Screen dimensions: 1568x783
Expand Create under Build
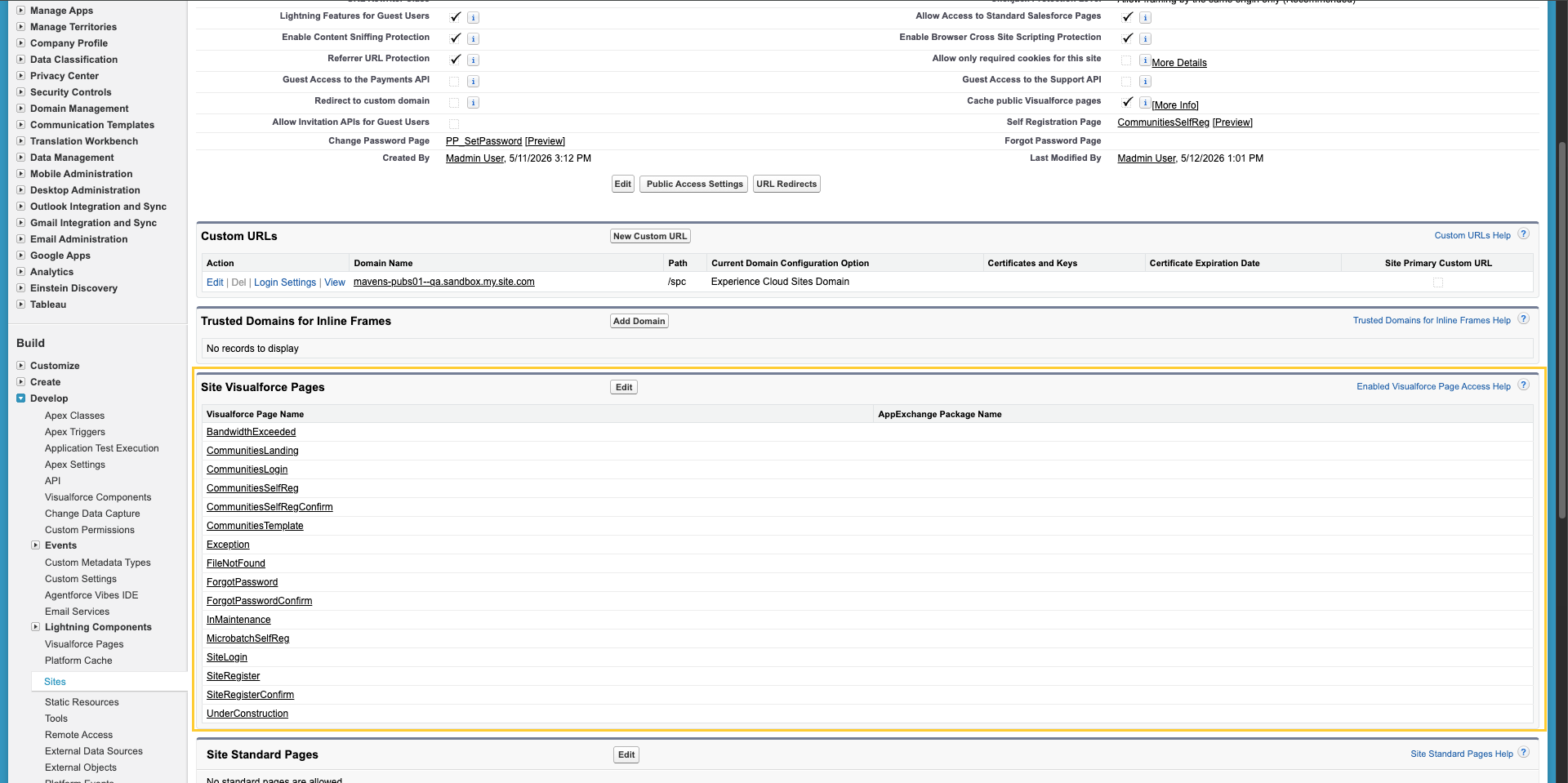pyautogui.click(x=21, y=382)
